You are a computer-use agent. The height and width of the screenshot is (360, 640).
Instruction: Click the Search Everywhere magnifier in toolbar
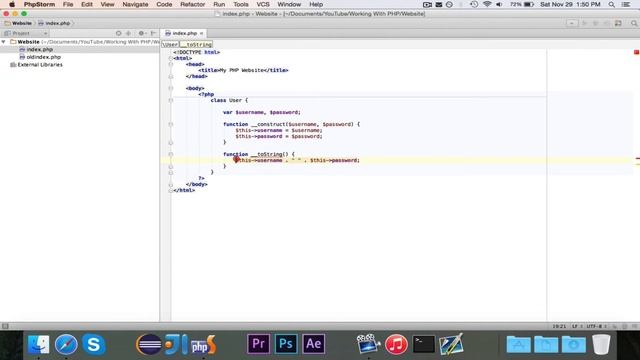point(634,23)
